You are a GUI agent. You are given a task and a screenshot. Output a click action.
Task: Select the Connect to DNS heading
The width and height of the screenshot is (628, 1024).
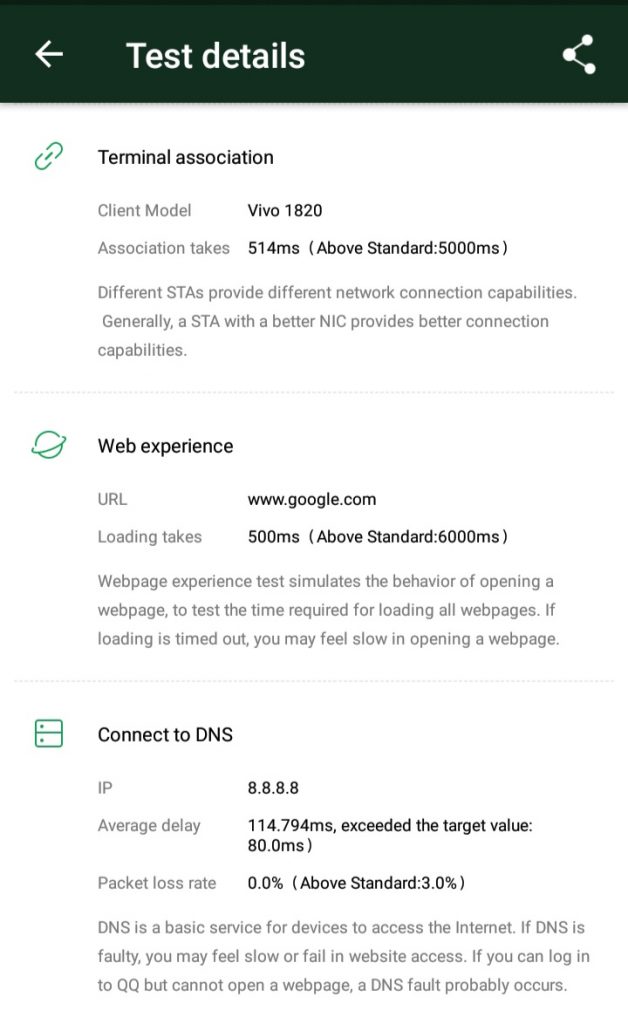click(165, 735)
